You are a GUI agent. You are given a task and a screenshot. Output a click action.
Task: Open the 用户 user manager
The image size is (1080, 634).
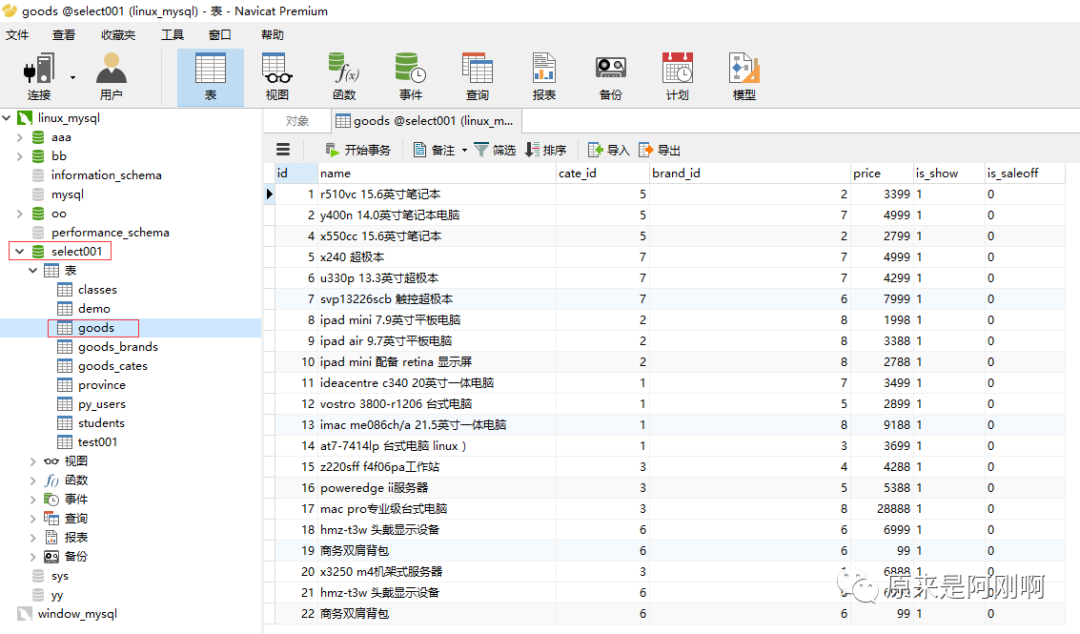(111, 76)
